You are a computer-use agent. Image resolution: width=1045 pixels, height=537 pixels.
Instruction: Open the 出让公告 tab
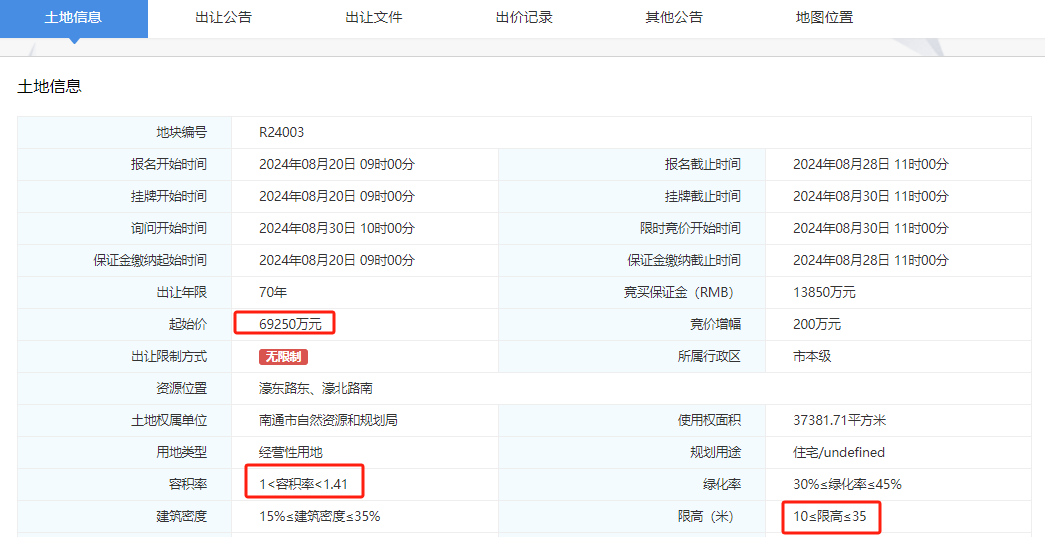coord(223,18)
